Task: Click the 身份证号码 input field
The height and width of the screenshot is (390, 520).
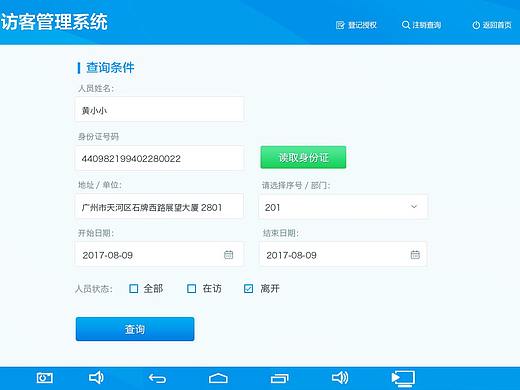Action: (159, 158)
